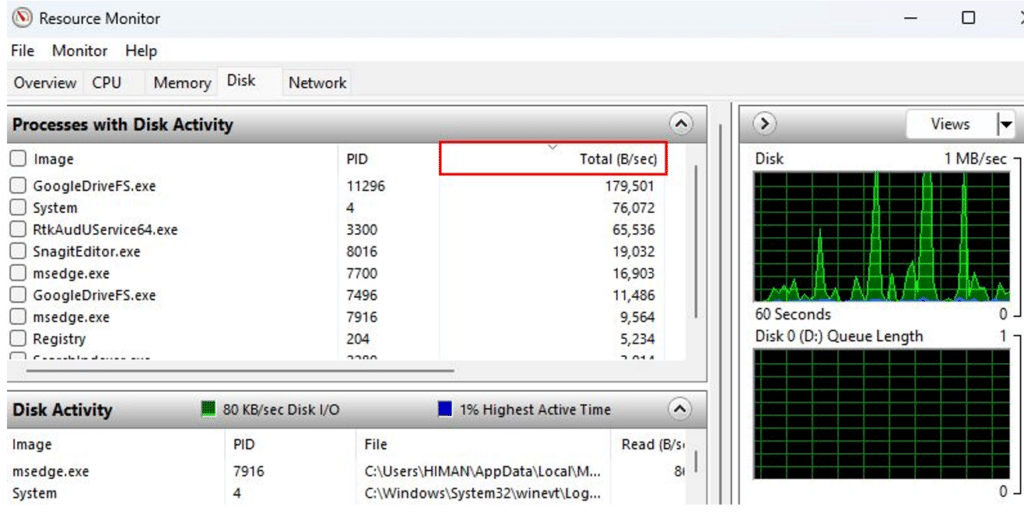
Task: Switch to the Memory tab
Action: point(181,83)
